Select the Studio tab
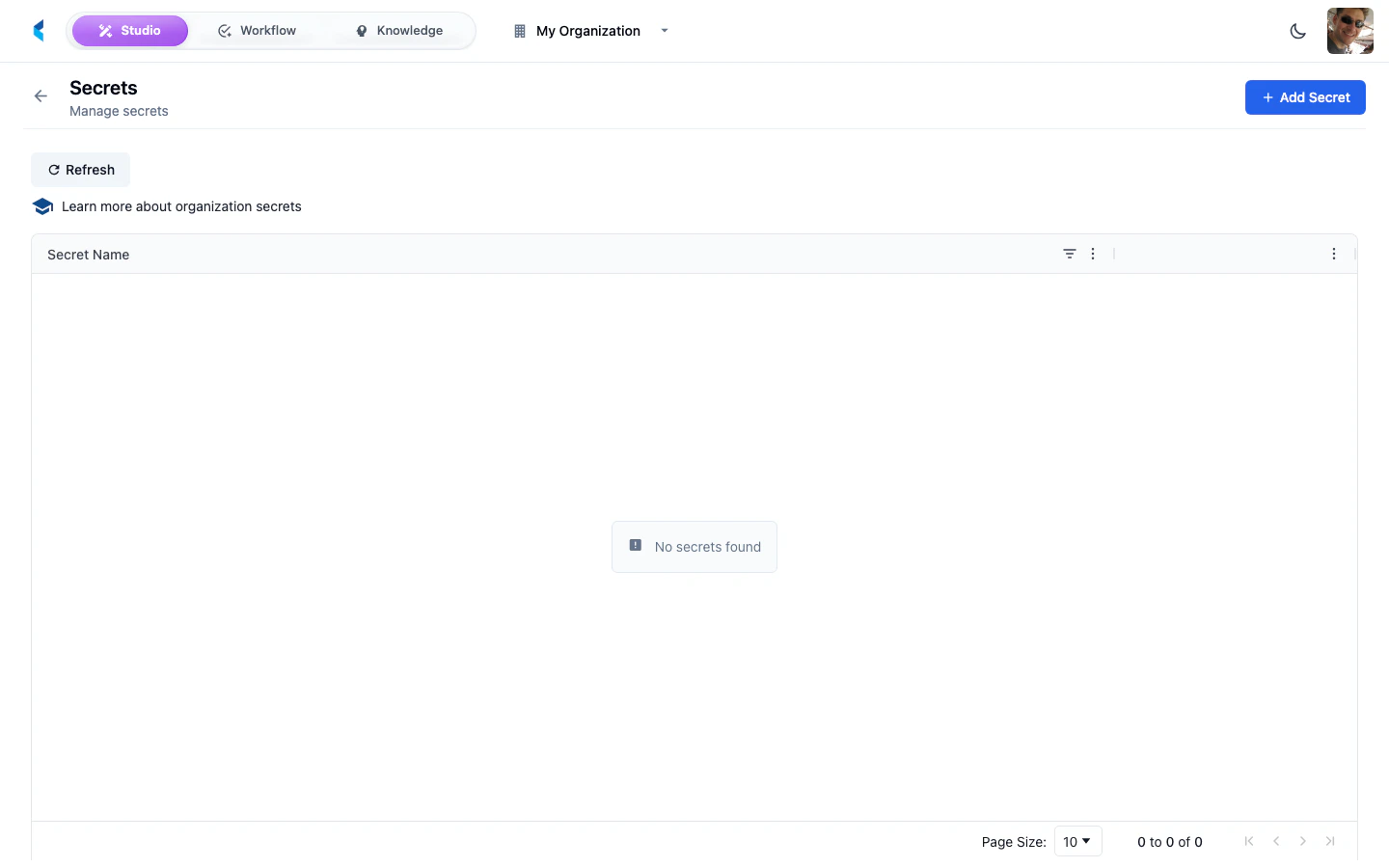 pyautogui.click(x=130, y=30)
